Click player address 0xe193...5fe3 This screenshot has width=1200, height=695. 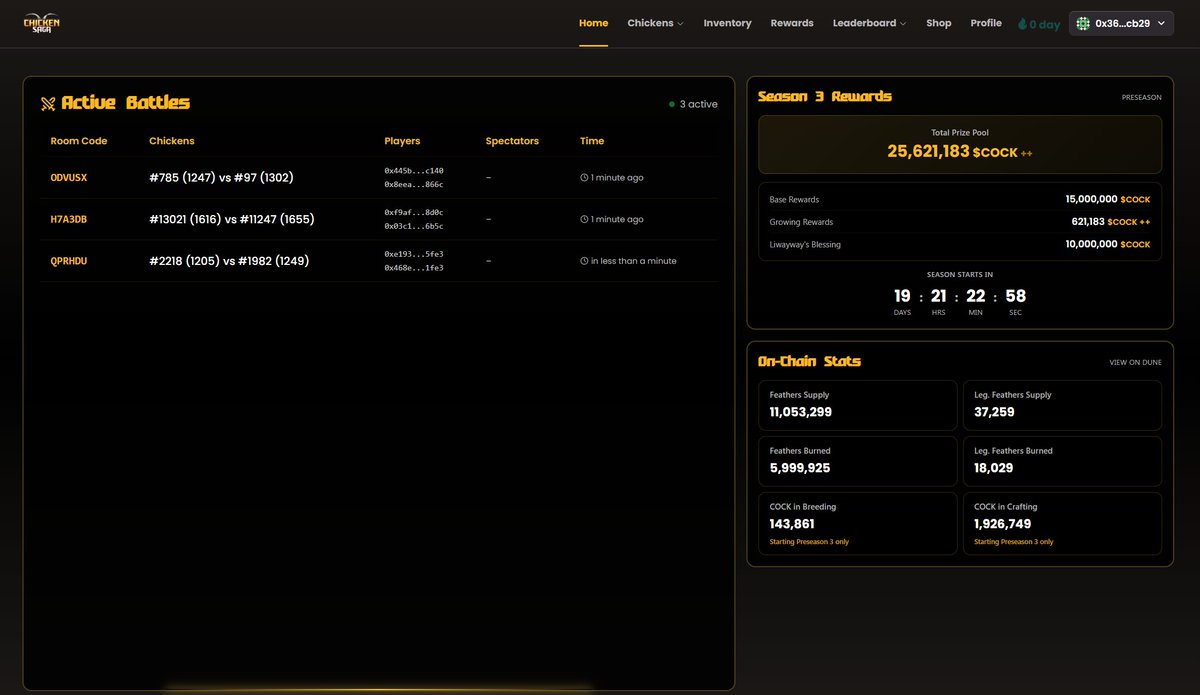click(x=414, y=254)
